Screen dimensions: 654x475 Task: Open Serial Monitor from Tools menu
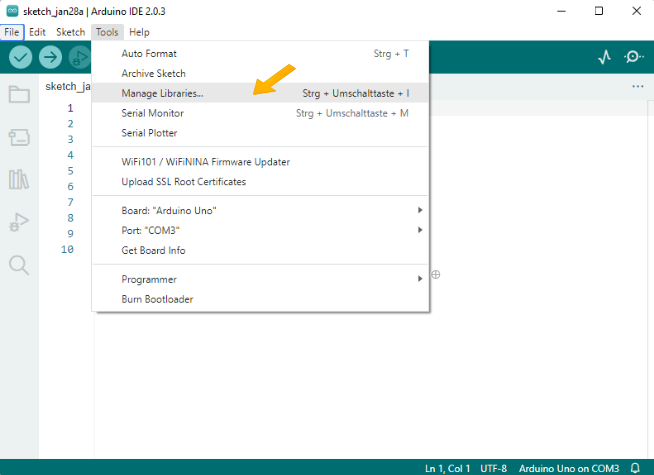[x=260, y=113]
